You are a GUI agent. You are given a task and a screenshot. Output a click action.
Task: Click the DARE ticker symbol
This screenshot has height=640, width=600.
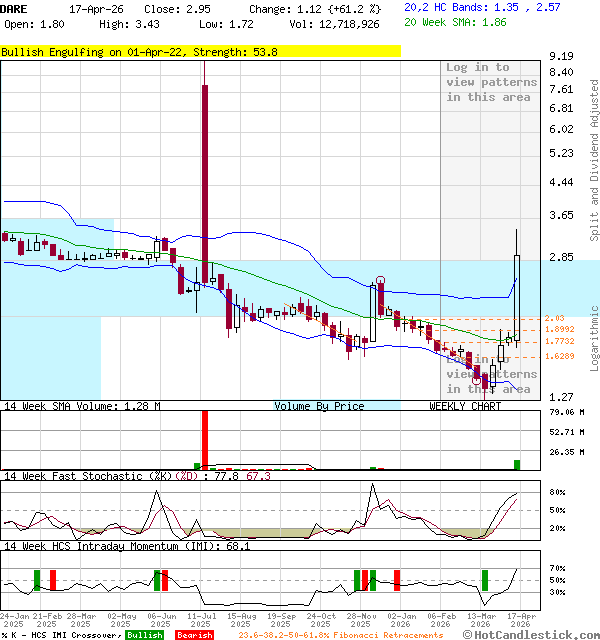coord(14,8)
